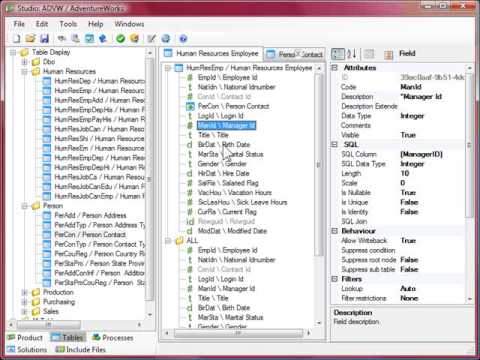Select the highlighted ManId \ Manager Id field
The width and height of the screenshot is (480, 360).
[x=226, y=125]
